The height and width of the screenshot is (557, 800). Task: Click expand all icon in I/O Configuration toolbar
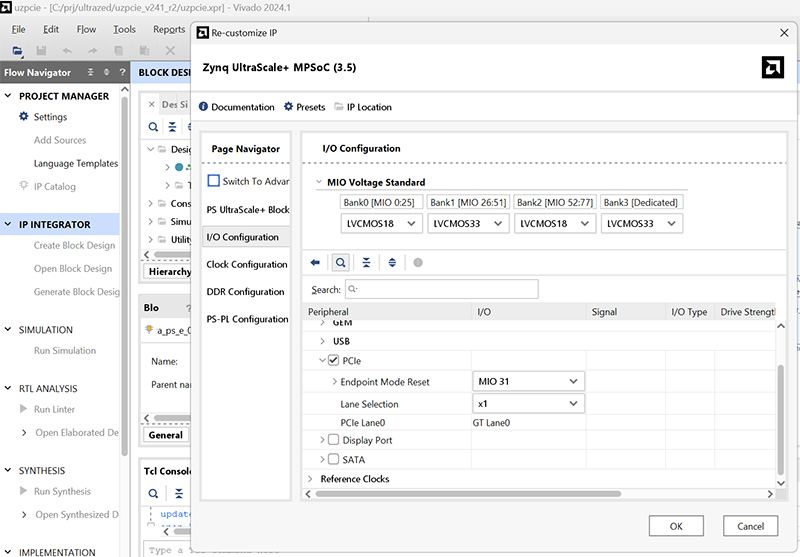[x=392, y=262]
